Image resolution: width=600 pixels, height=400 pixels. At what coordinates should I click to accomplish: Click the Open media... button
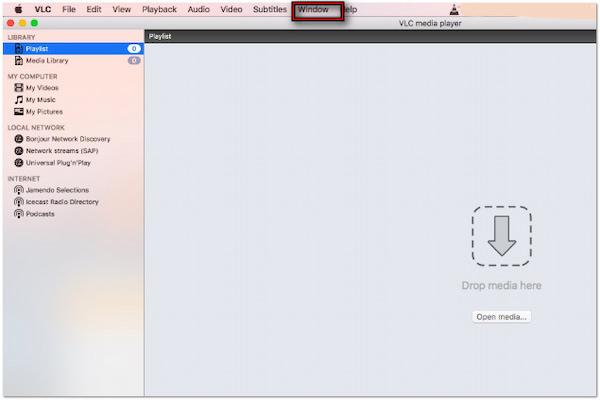501,317
